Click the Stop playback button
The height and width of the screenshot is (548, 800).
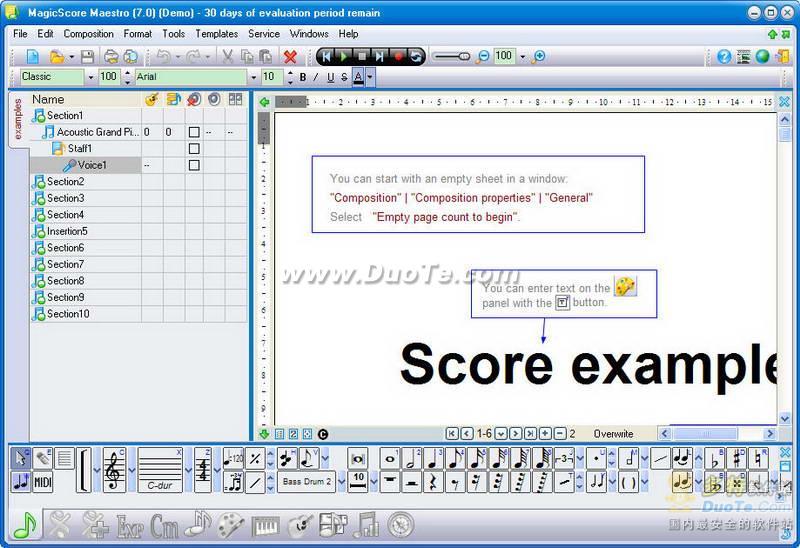pyautogui.click(x=362, y=56)
